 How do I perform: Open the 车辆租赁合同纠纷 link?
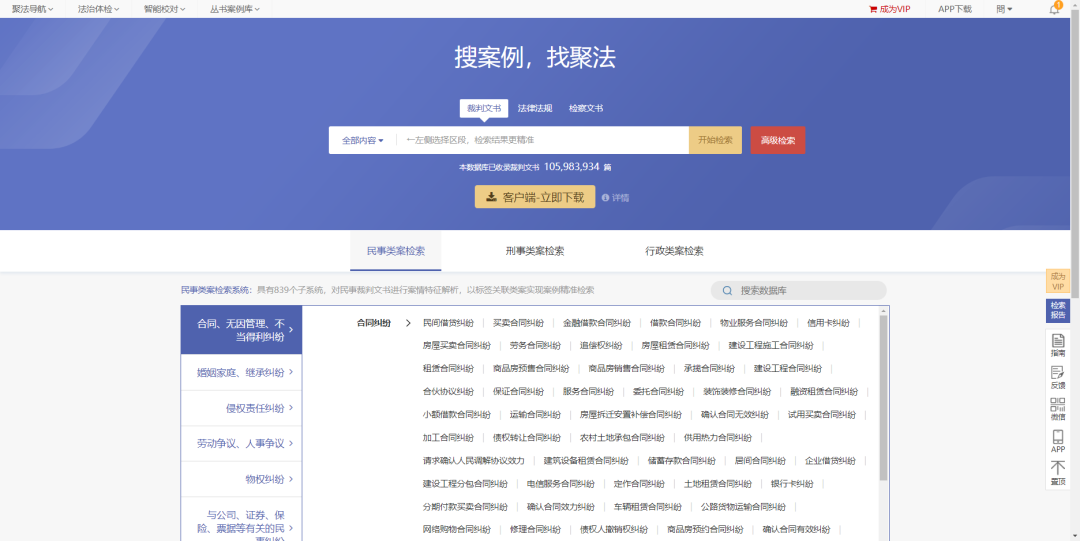coord(648,507)
